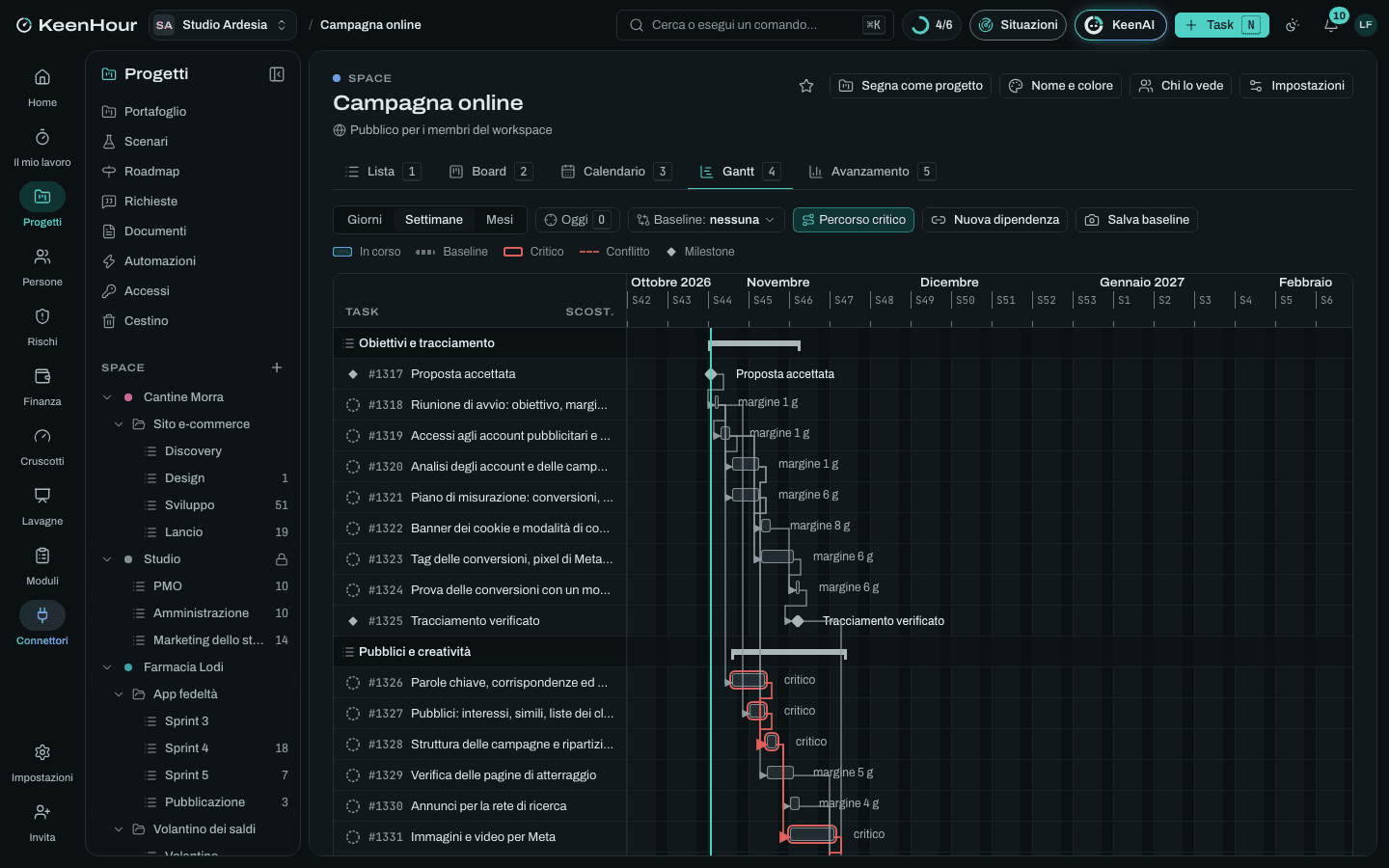Screen dimensions: 1389x868
Task: Go to Persone section
Action: point(42,266)
